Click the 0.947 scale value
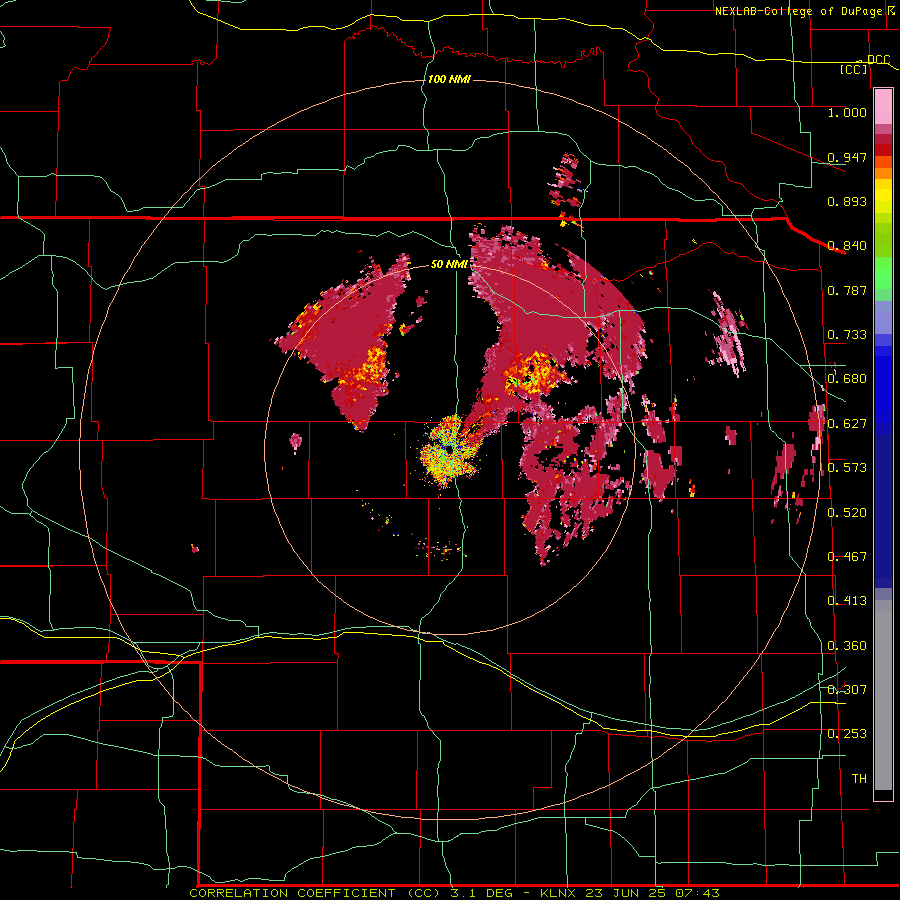The width and height of the screenshot is (900, 900). click(x=847, y=157)
